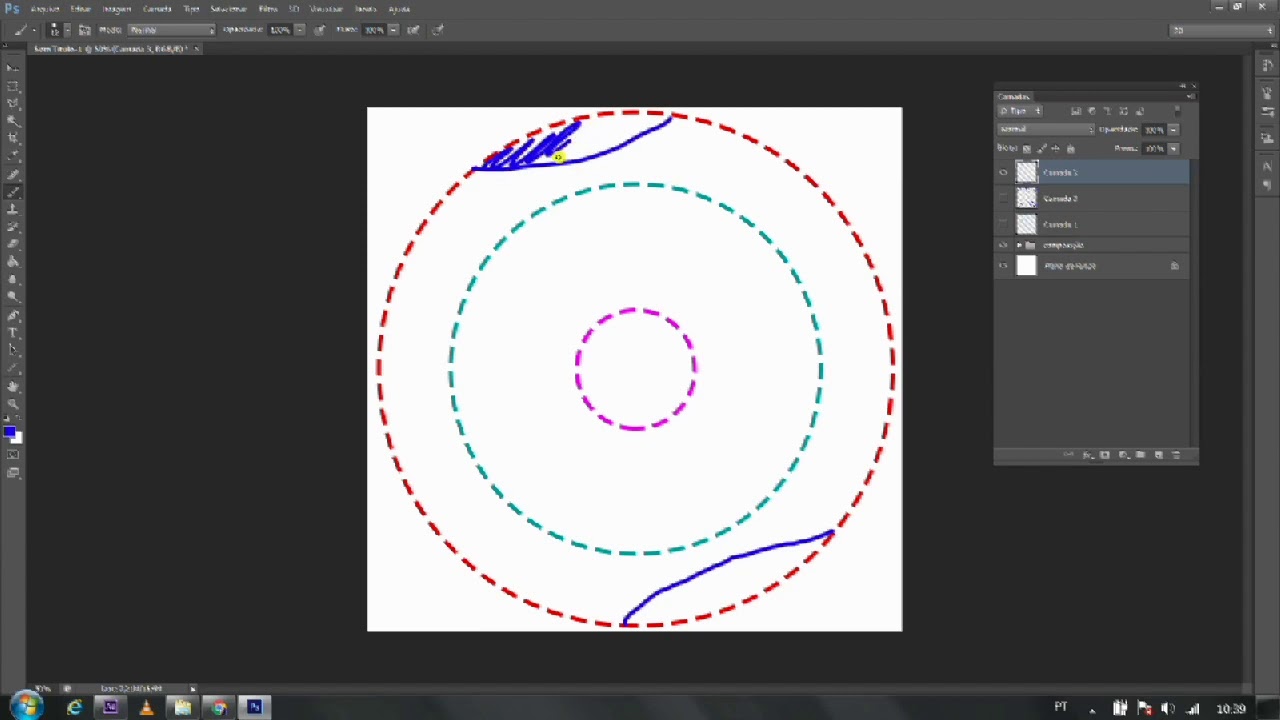Screen dimensions: 1280x720
Task: Select the Horizontal Type tool
Action: (x=13, y=332)
